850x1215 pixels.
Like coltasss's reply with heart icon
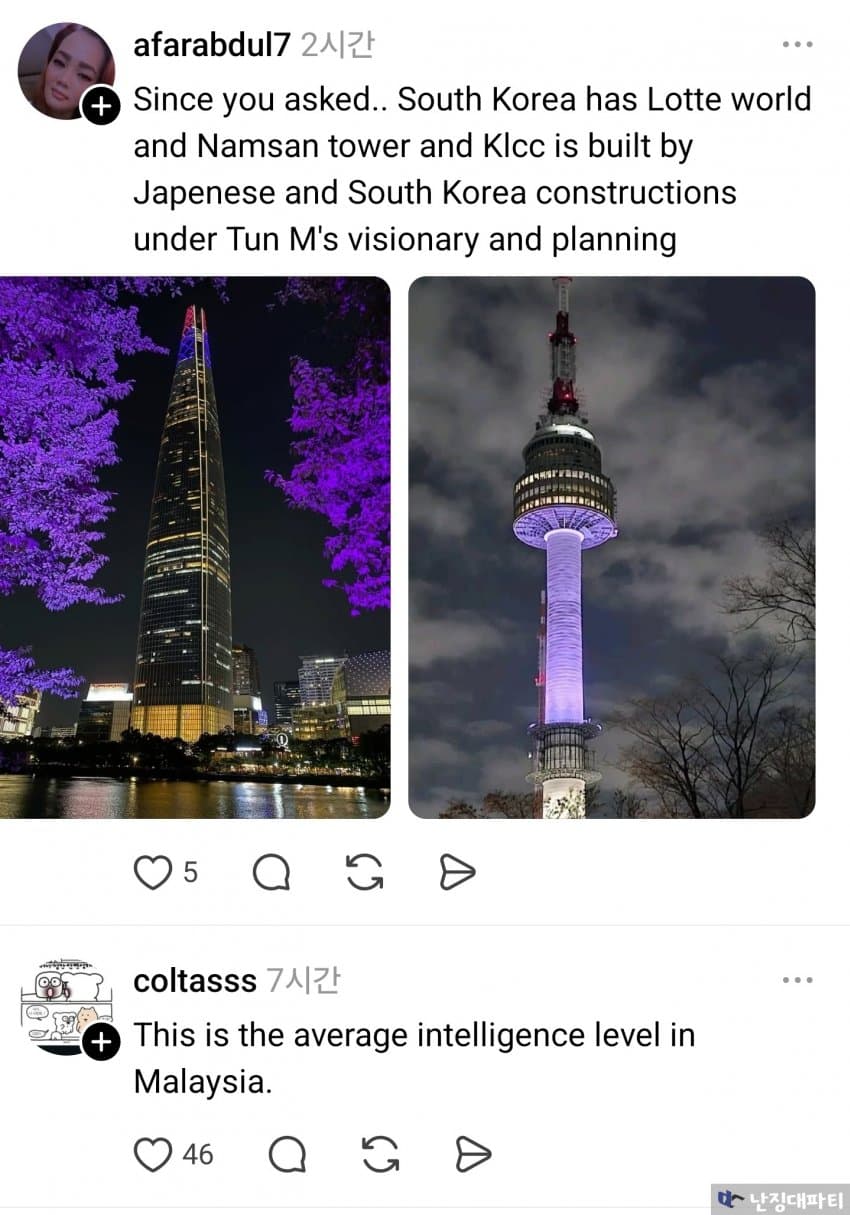(153, 1154)
